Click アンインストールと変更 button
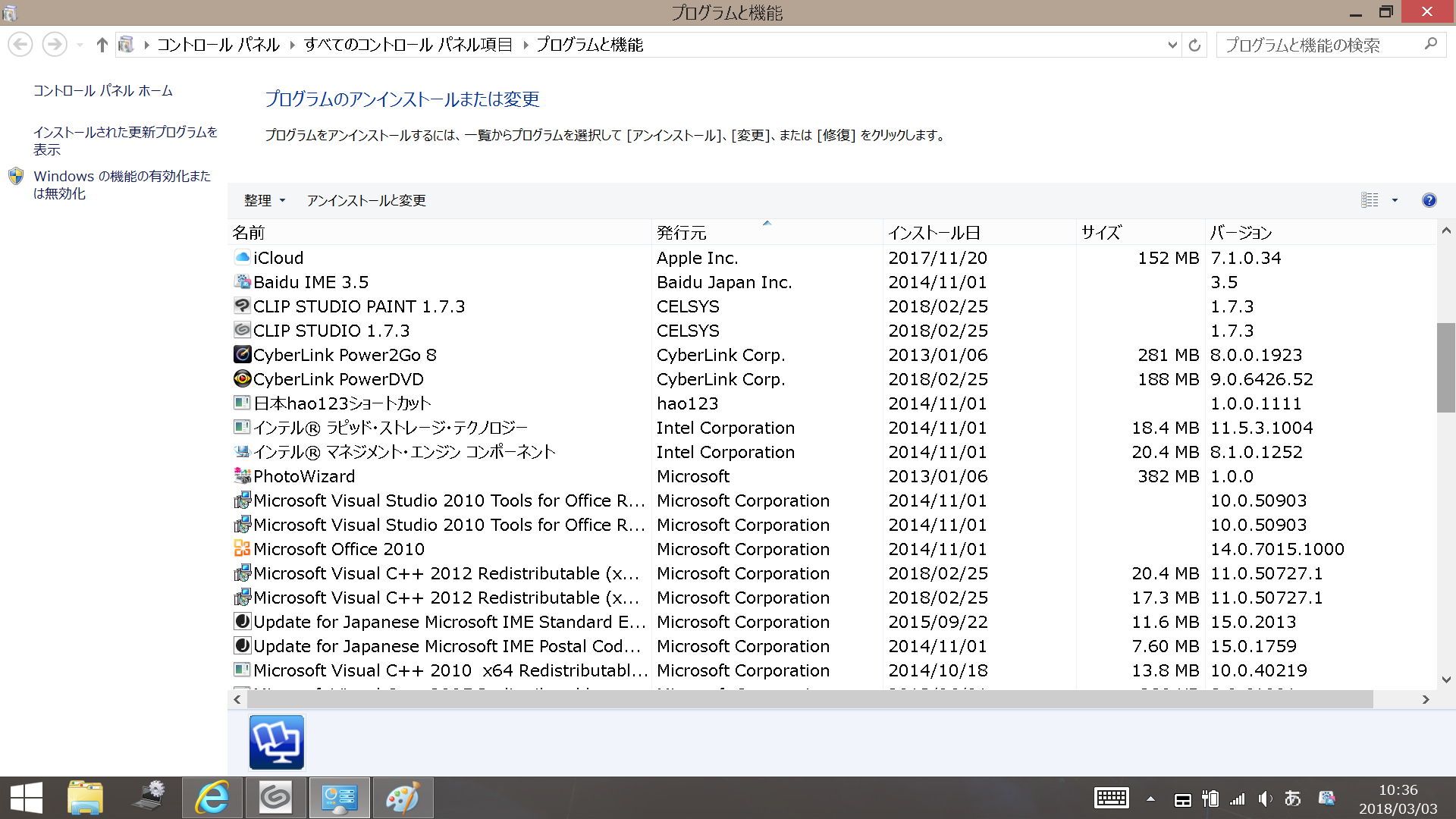1456x819 pixels. coord(366,200)
